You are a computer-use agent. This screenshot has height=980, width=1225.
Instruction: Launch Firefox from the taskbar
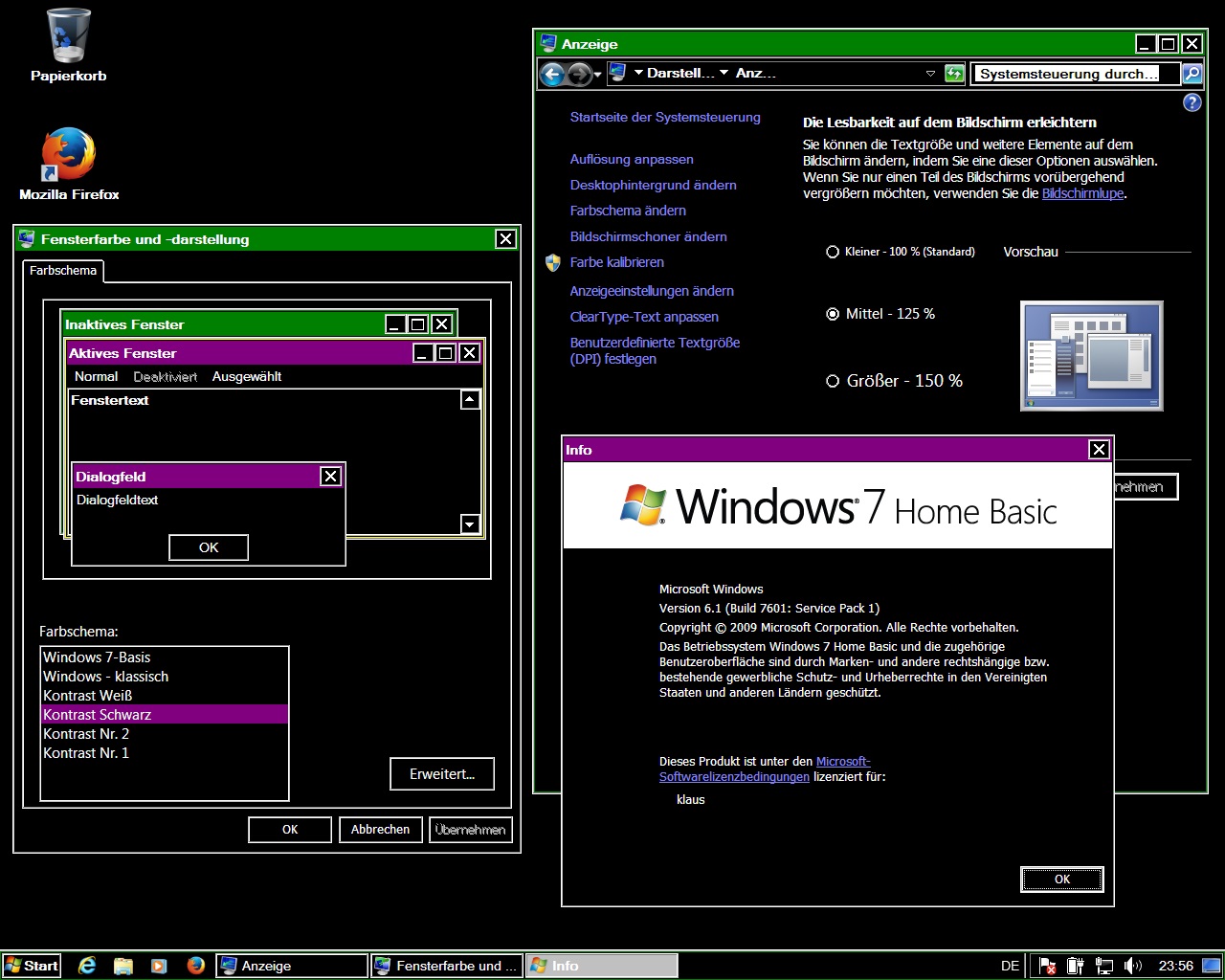(196, 966)
